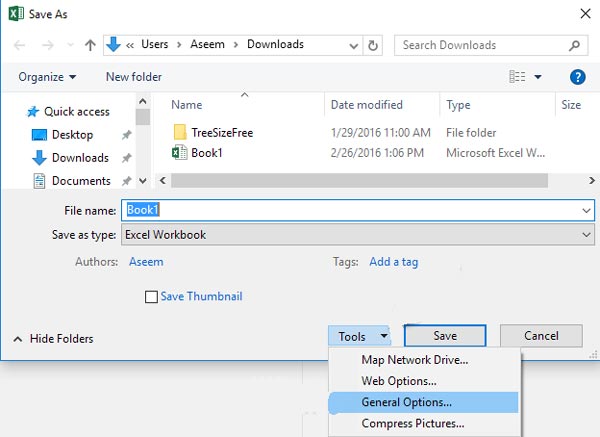
Task: Select the Book1 Excel file
Action: coord(207,153)
